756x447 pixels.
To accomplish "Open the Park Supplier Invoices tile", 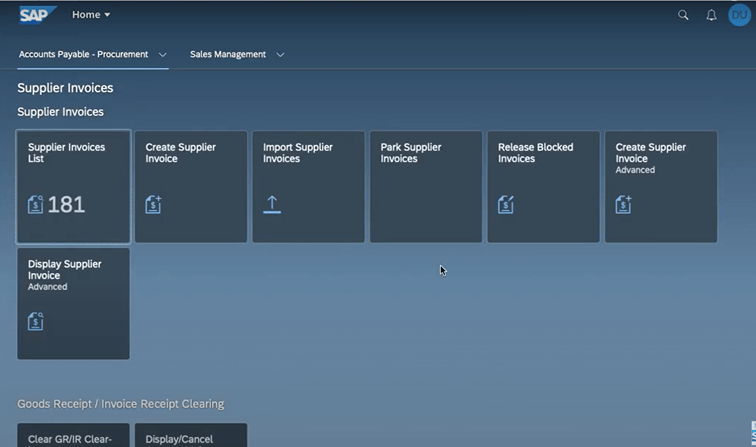I will tap(426, 186).
